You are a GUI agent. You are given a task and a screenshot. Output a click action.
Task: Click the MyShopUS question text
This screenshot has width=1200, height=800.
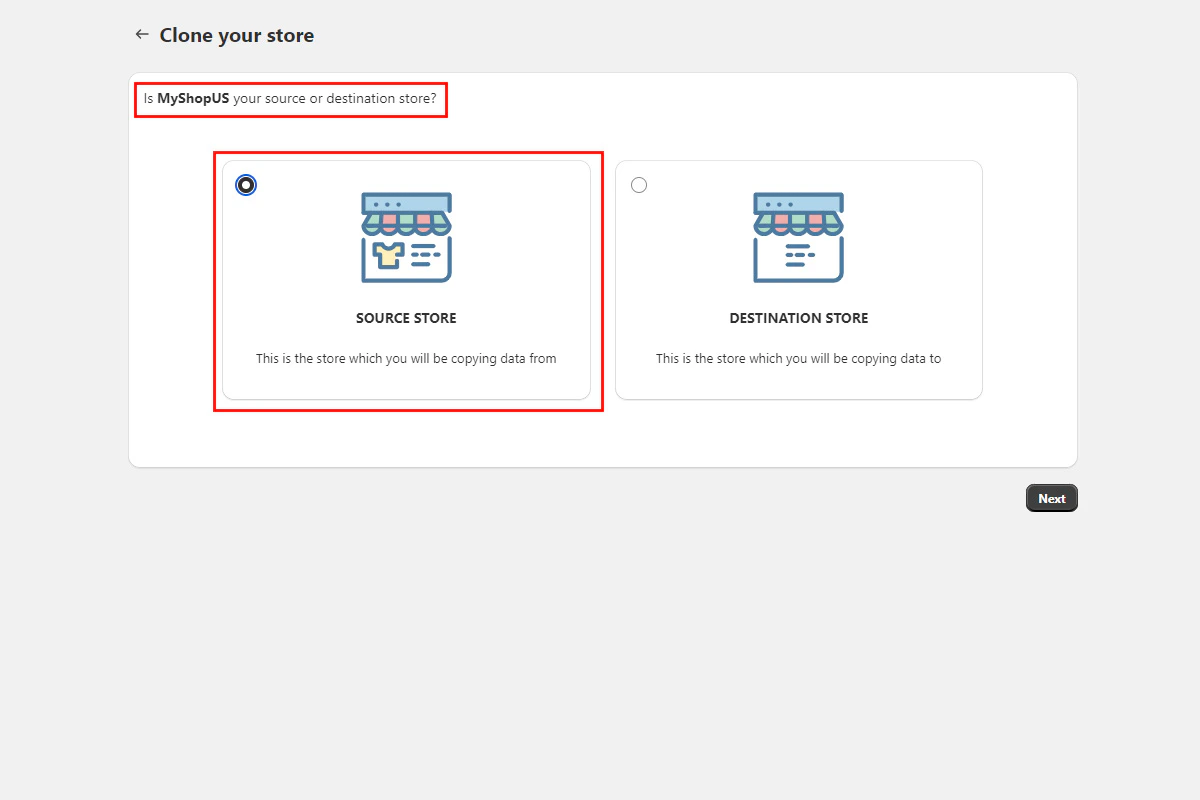tap(290, 99)
